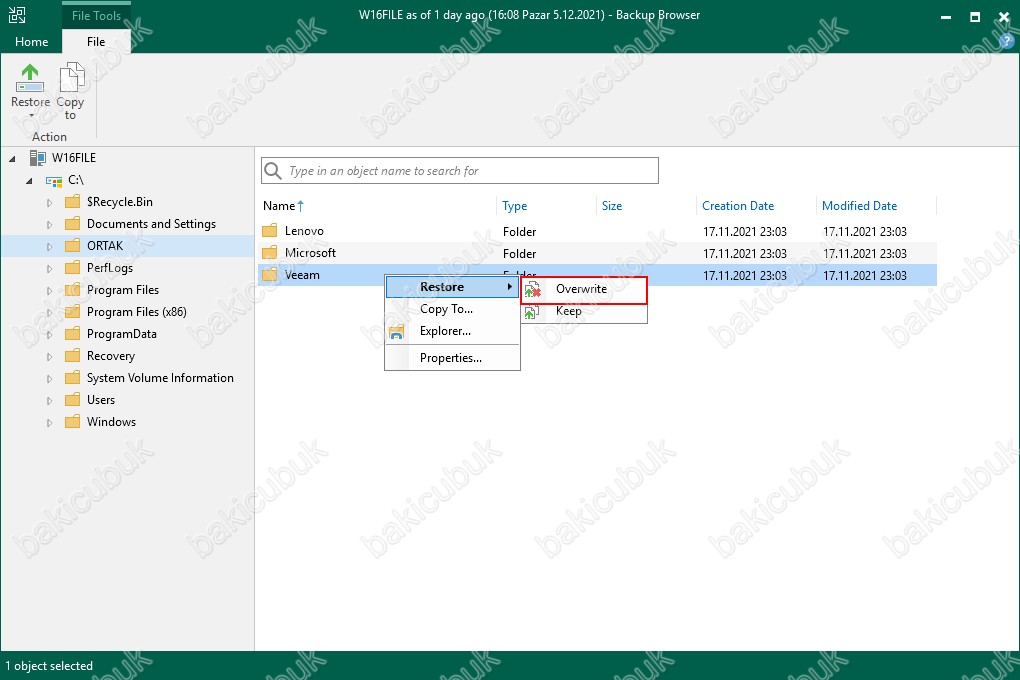1020x680 pixels.
Task: Collapse the W16FILE tree node
Action: click(x=12, y=159)
